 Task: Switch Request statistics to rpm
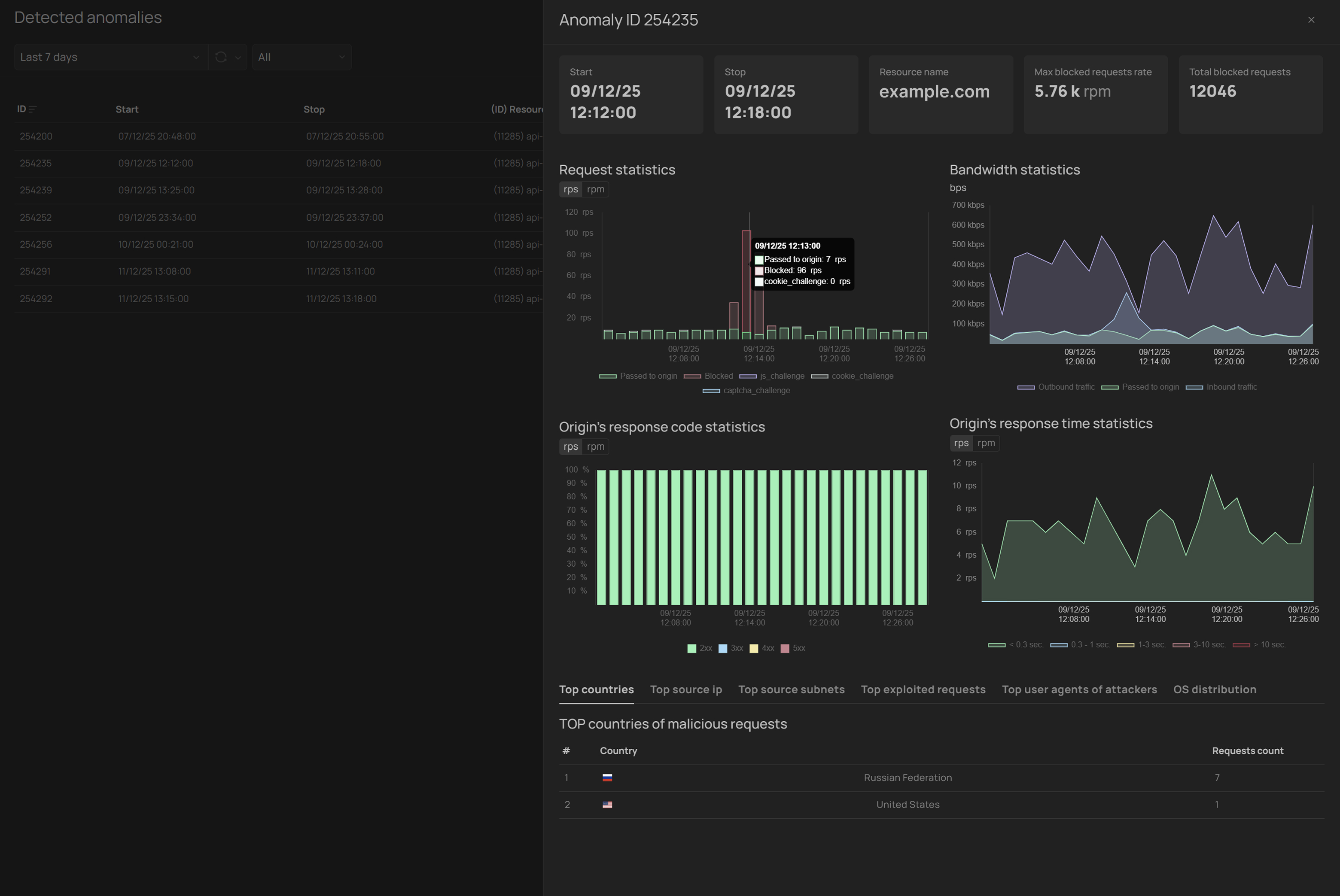[595, 190]
